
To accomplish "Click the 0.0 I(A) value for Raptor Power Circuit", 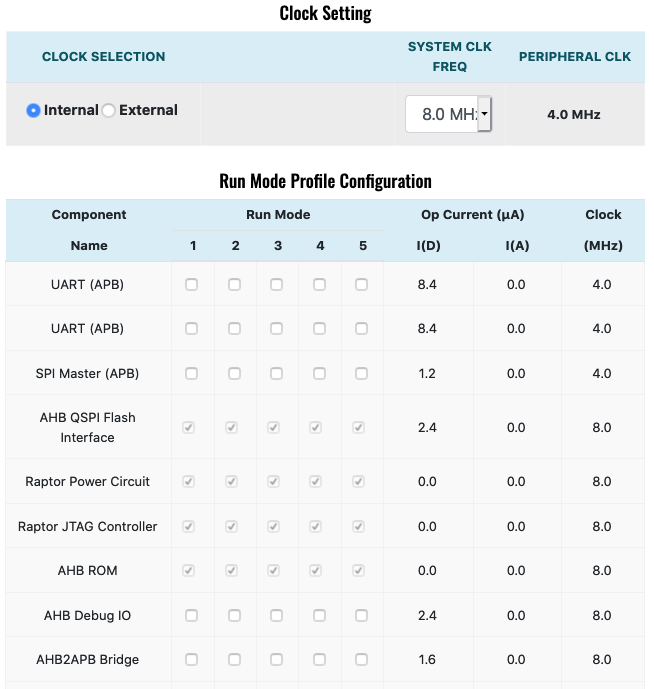I will (516, 482).
